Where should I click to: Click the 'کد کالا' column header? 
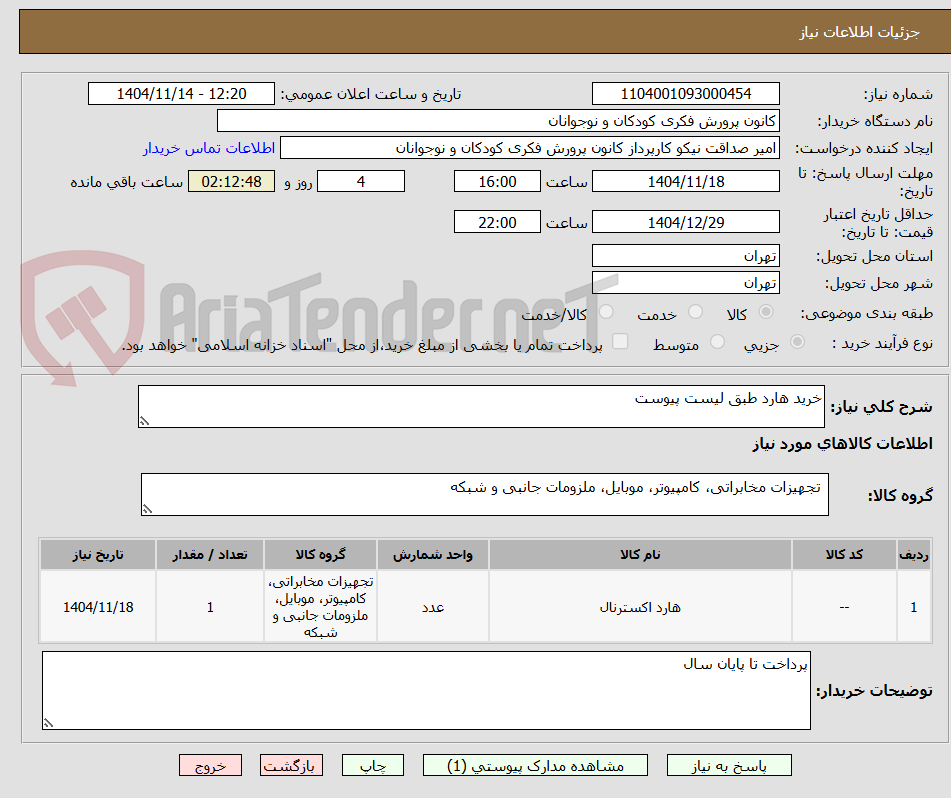844,555
